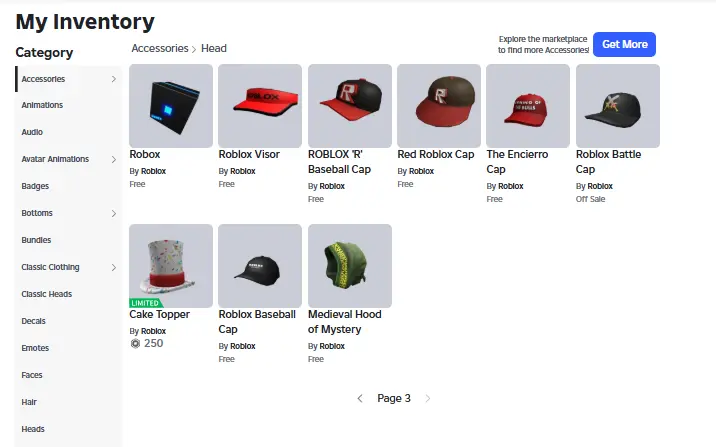Select the Roblox Visor thumbnail
The height and width of the screenshot is (447, 716).
[x=260, y=105]
